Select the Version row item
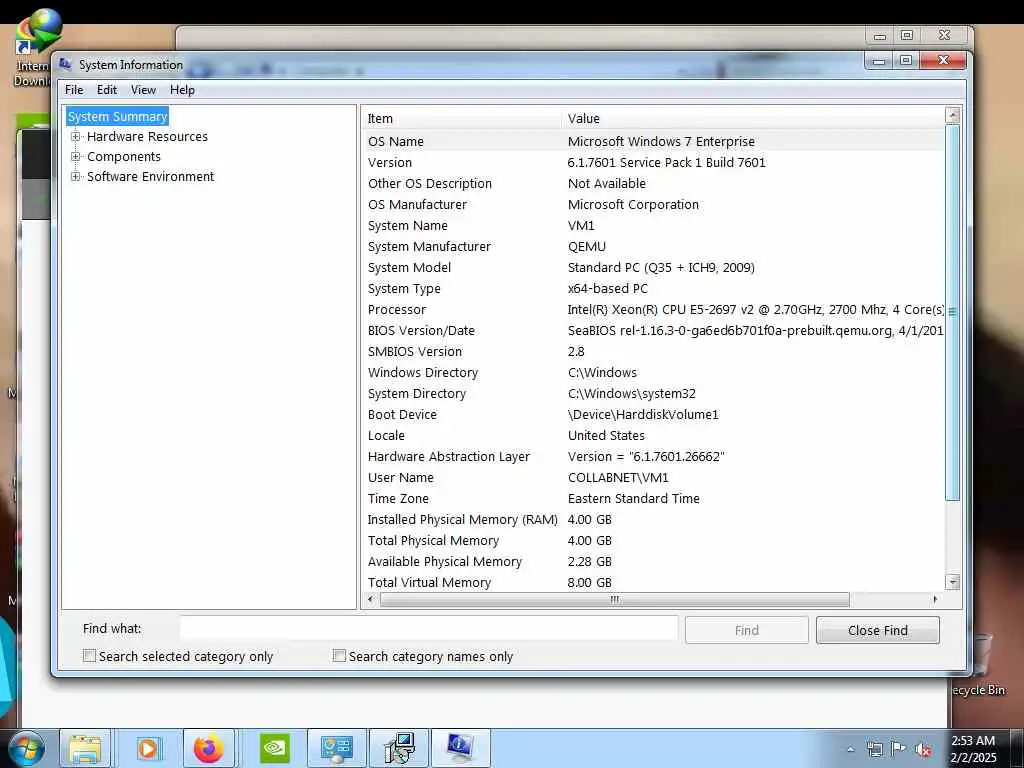The width and height of the screenshot is (1024, 768). [x=655, y=163]
